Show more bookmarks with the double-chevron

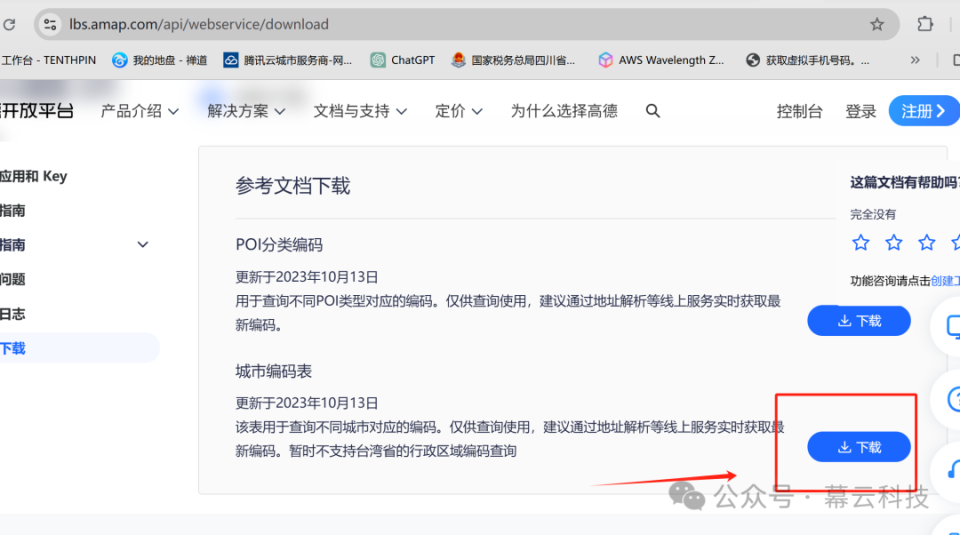point(915,60)
